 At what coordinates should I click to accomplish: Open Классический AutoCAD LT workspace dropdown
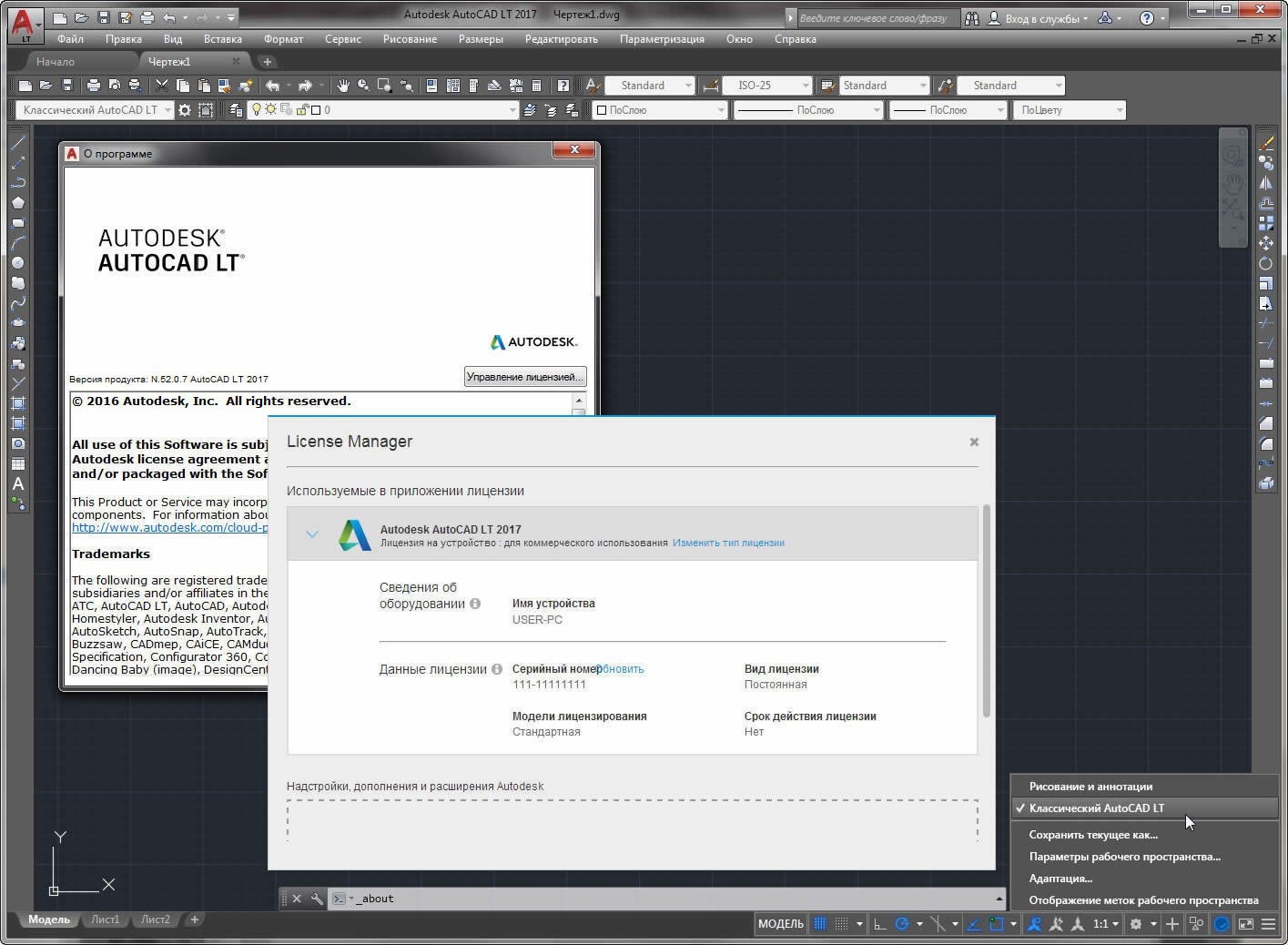pyautogui.click(x=94, y=110)
